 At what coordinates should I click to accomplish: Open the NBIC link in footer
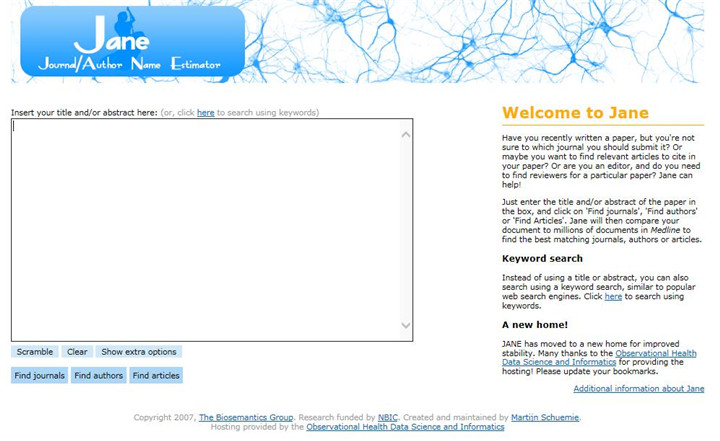pyautogui.click(x=387, y=417)
